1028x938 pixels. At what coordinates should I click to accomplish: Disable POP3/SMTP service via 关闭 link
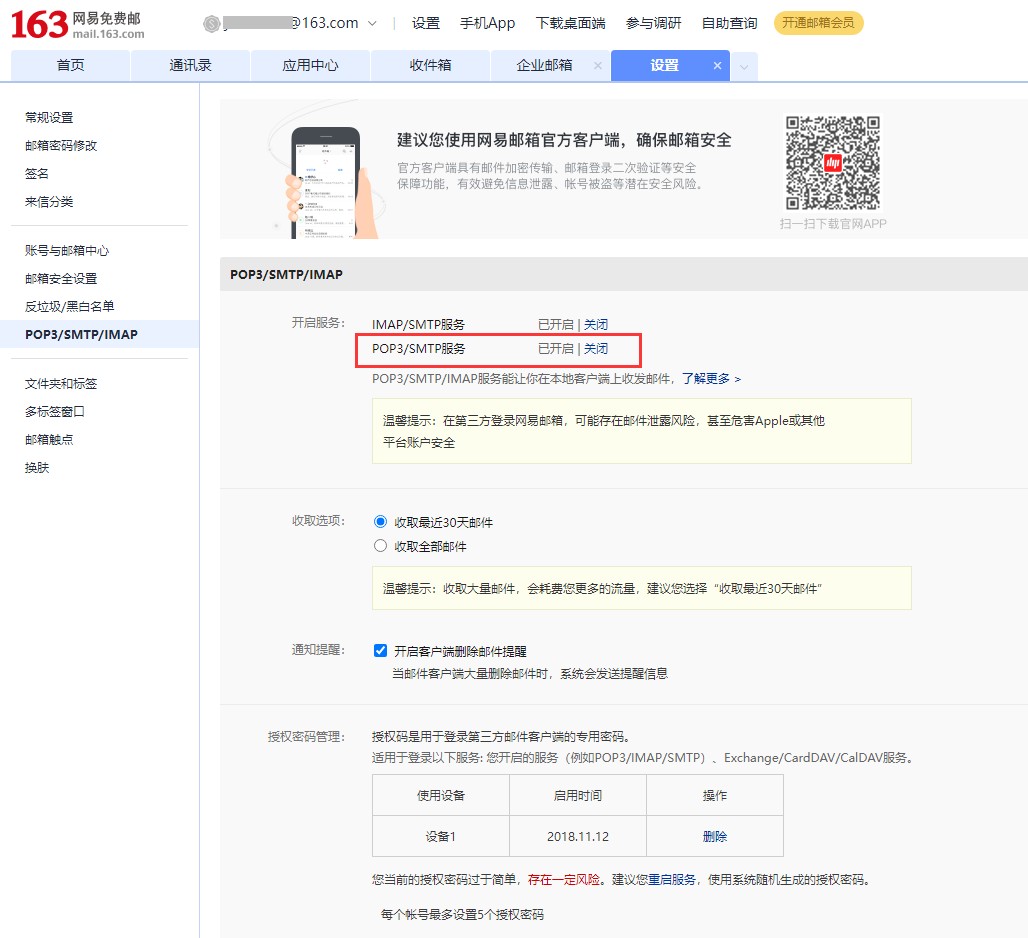click(x=596, y=349)
